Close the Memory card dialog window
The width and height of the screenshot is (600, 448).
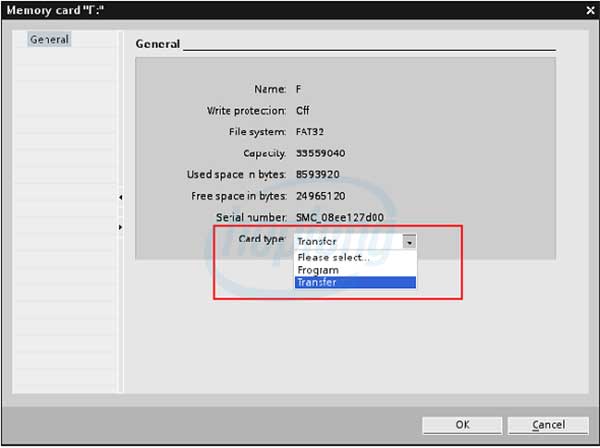(587, 10)
